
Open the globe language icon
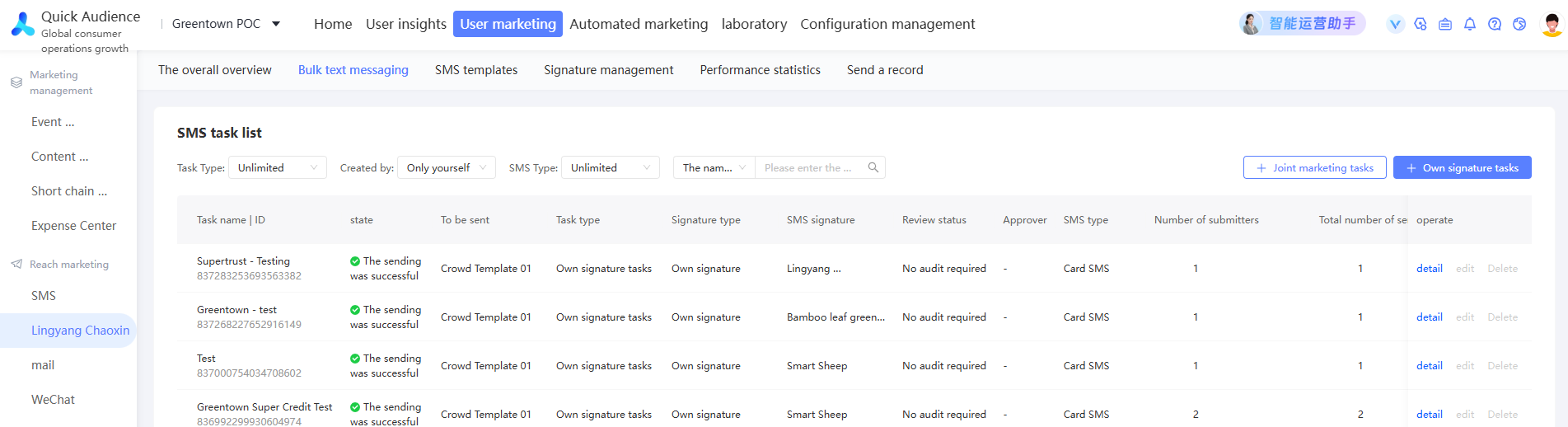coord(1519,24)
